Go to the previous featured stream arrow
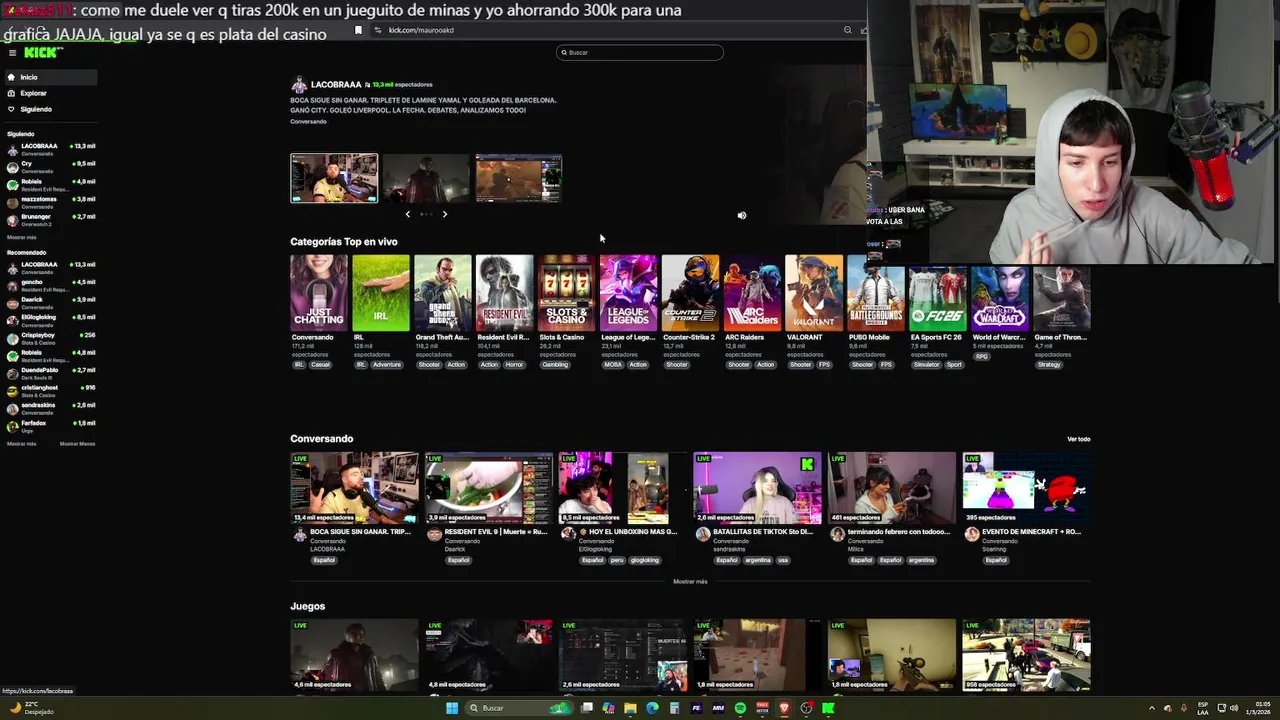 pos(407,214)
